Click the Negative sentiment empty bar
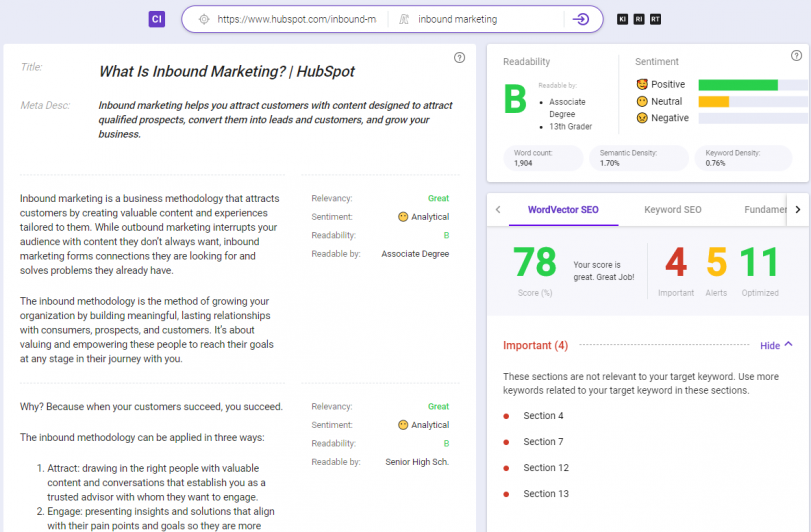The height and width of the screenshot is (532, 811). [x=753, y=118]
